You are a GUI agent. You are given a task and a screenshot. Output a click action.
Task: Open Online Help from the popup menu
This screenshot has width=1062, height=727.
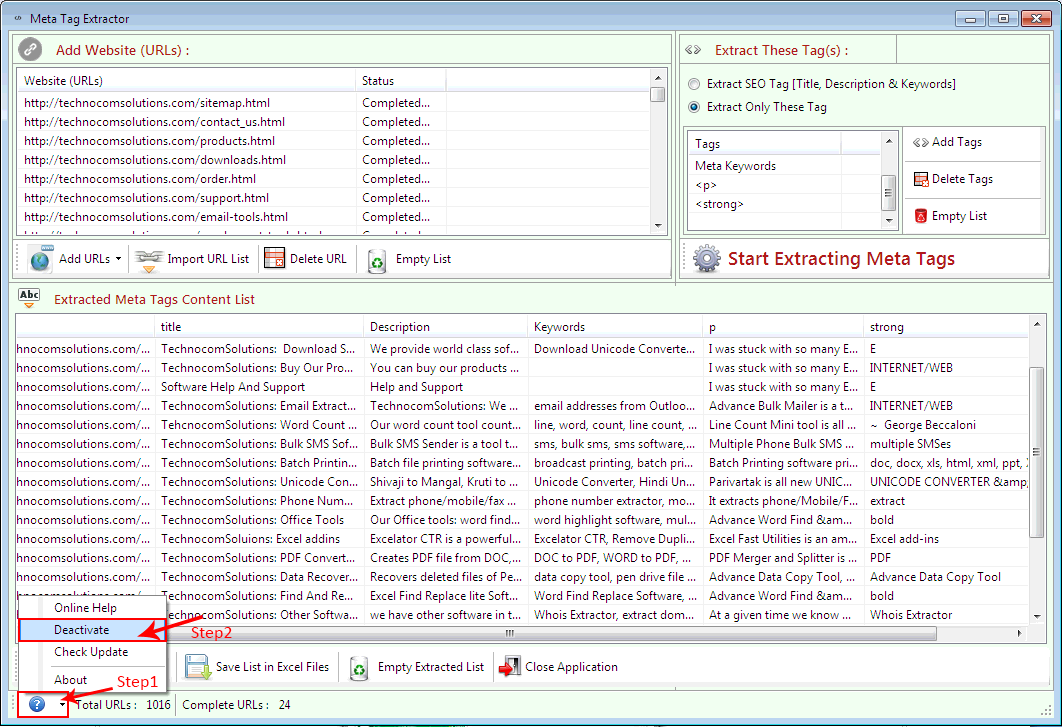[85, 608]
